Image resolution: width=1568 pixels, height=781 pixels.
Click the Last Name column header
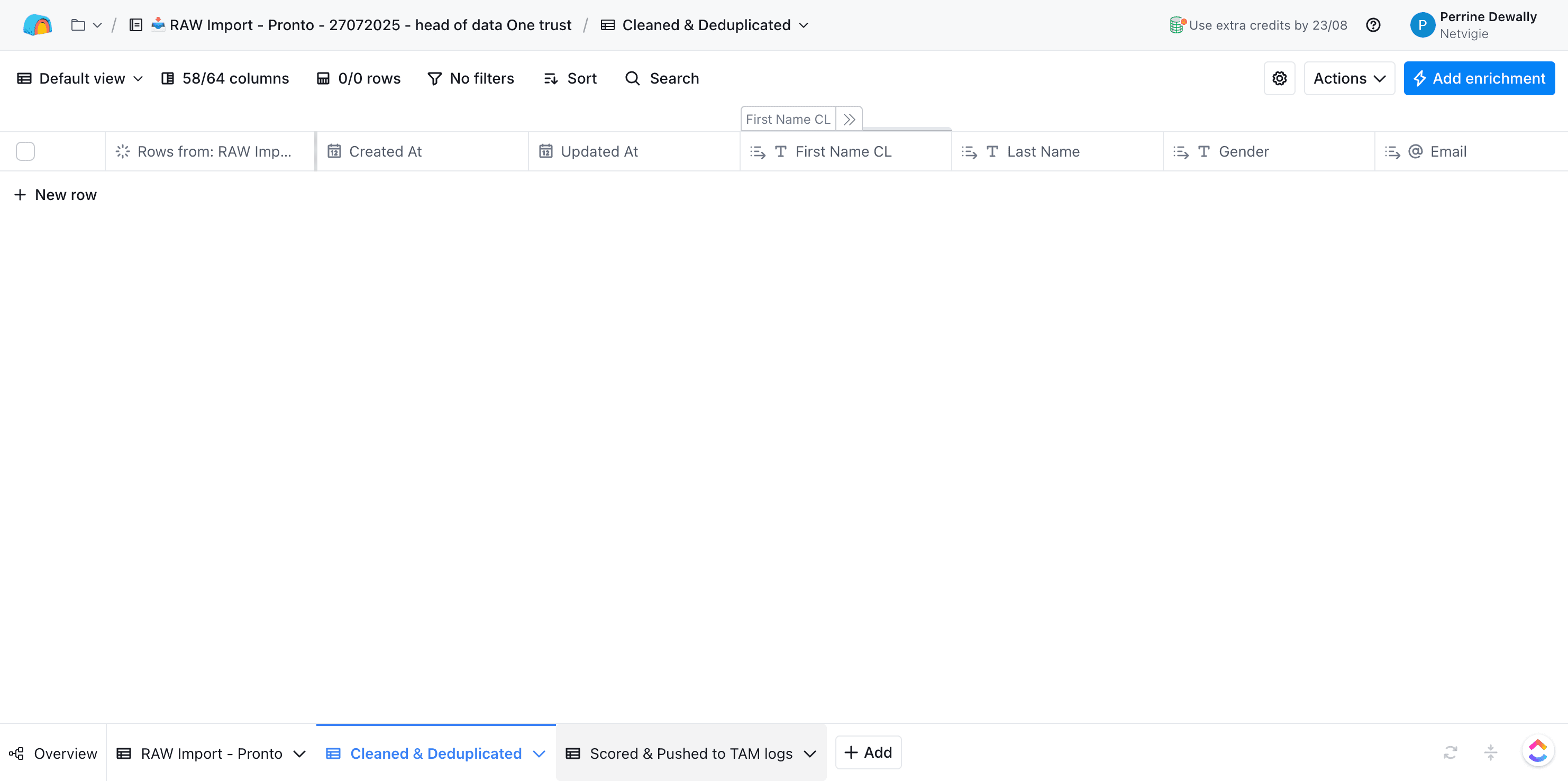[1058, 151]
